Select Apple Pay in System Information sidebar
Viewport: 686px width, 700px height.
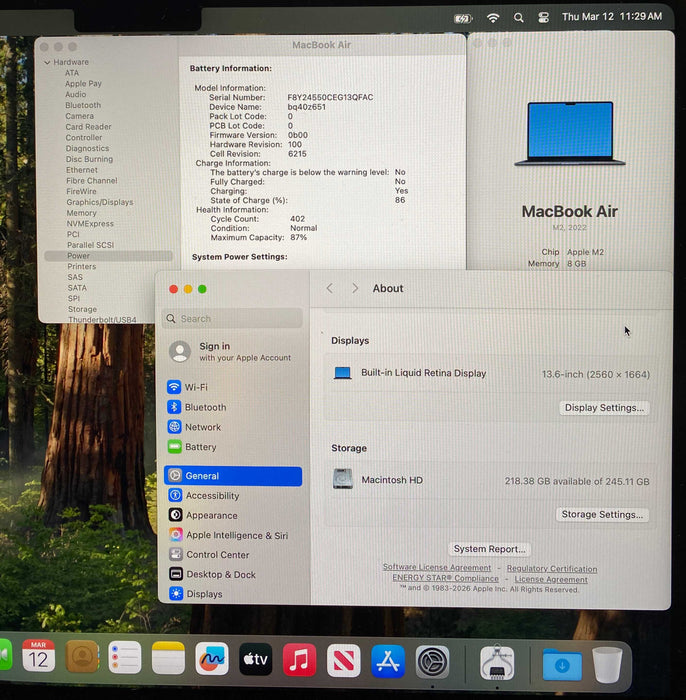tap(83, 83)
